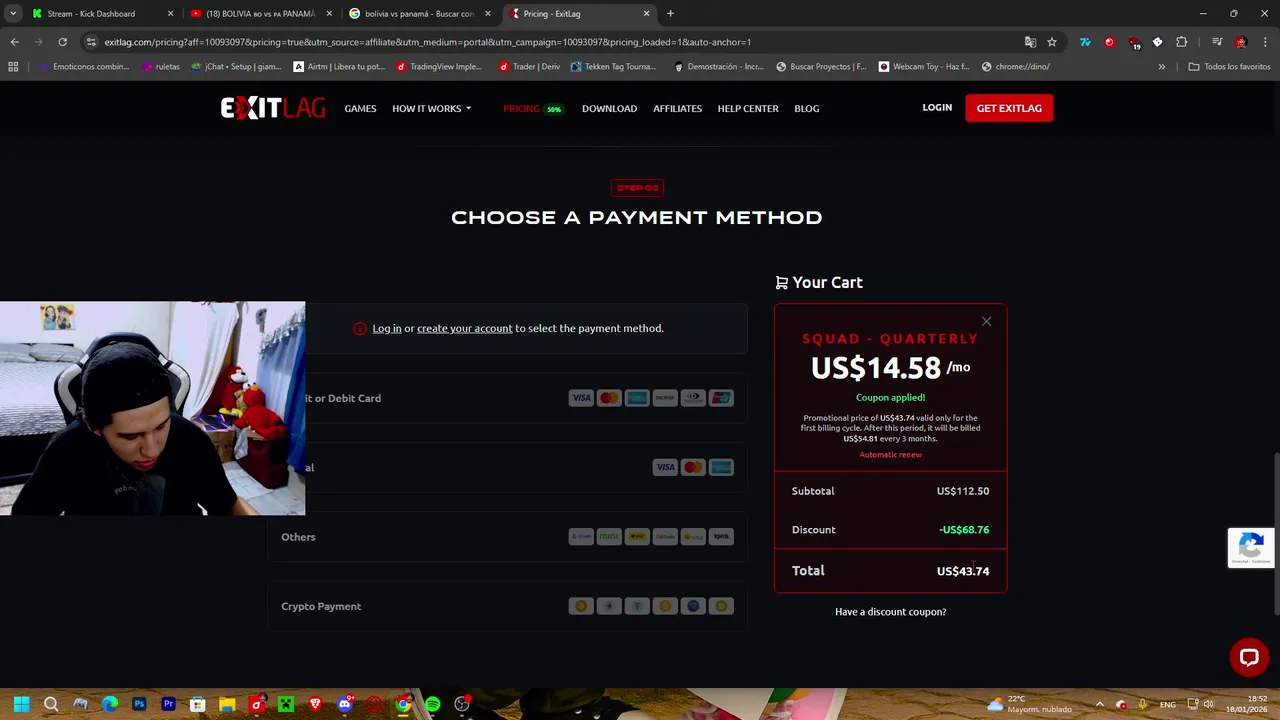Open Spotify from the taskbar

(432, 704)
